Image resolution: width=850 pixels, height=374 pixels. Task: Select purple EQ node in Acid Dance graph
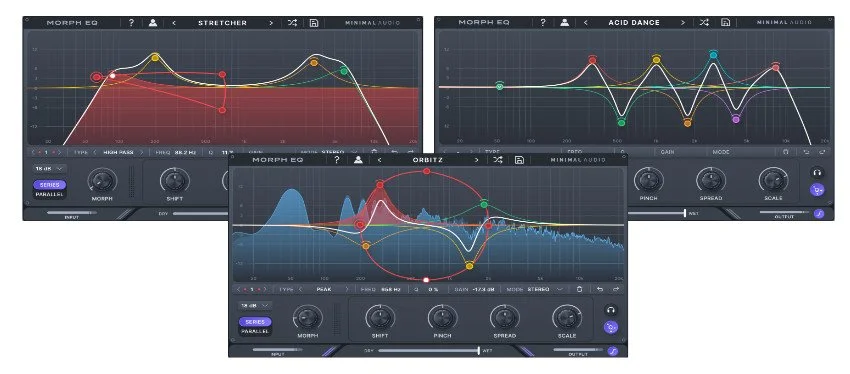(x=736, y=119)
